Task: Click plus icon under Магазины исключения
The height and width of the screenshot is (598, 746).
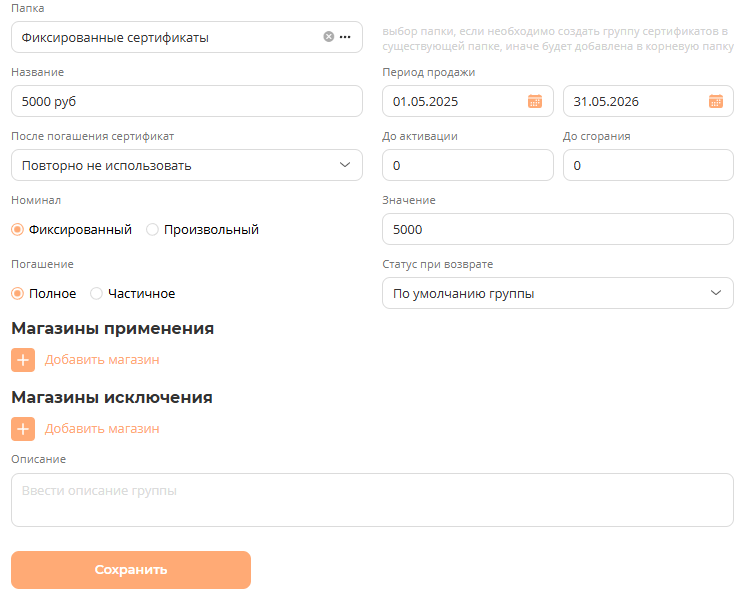Action: [23, 429]
